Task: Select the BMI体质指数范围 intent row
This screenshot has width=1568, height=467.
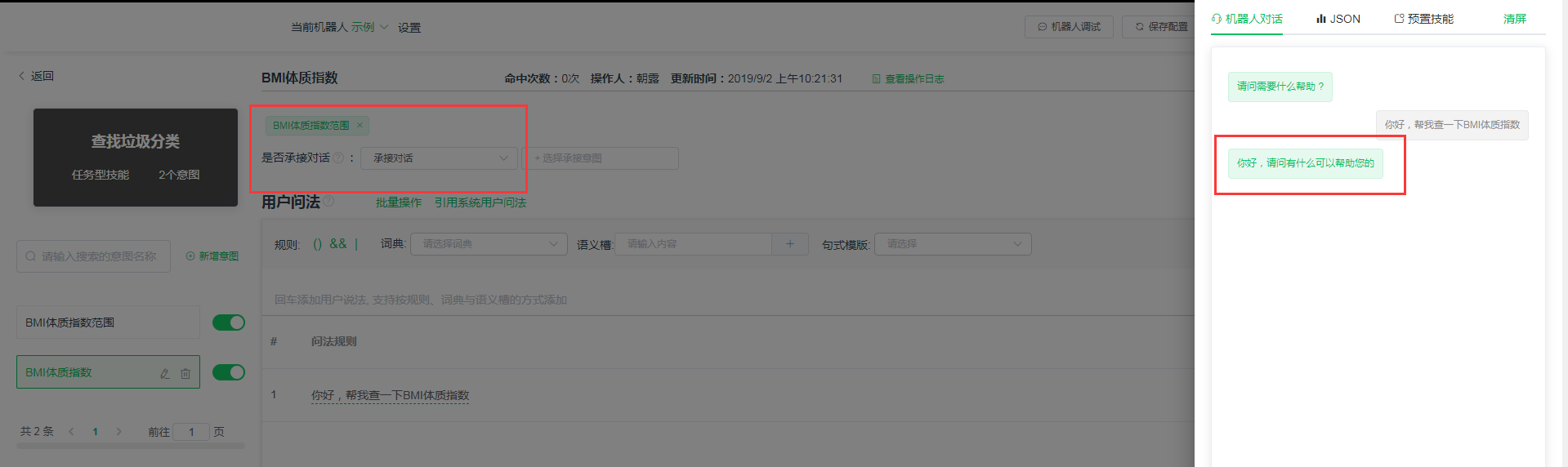Action: click(x=108, y=322)
